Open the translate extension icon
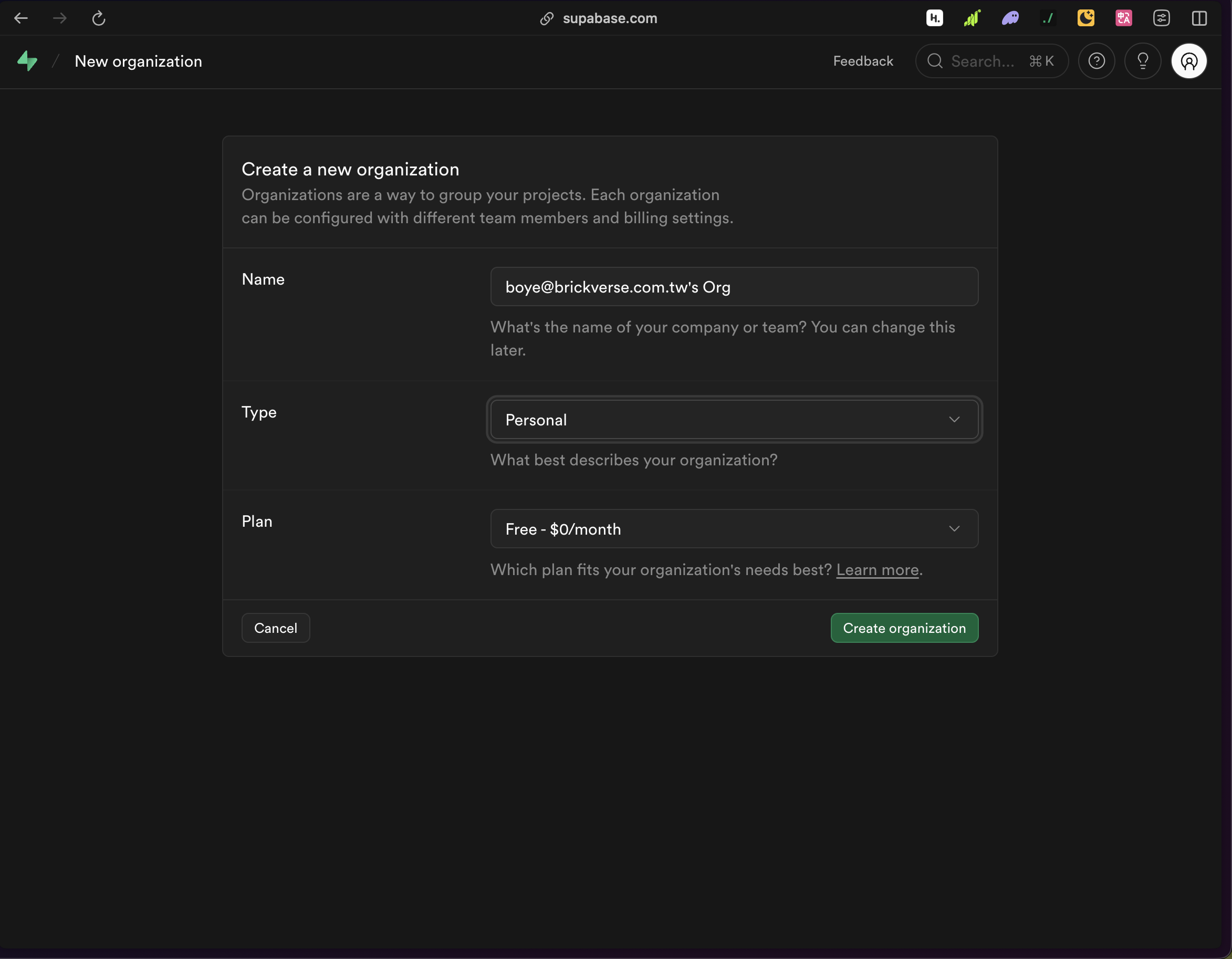This screenshot has width=1232, height=959. click(1123, 18)
